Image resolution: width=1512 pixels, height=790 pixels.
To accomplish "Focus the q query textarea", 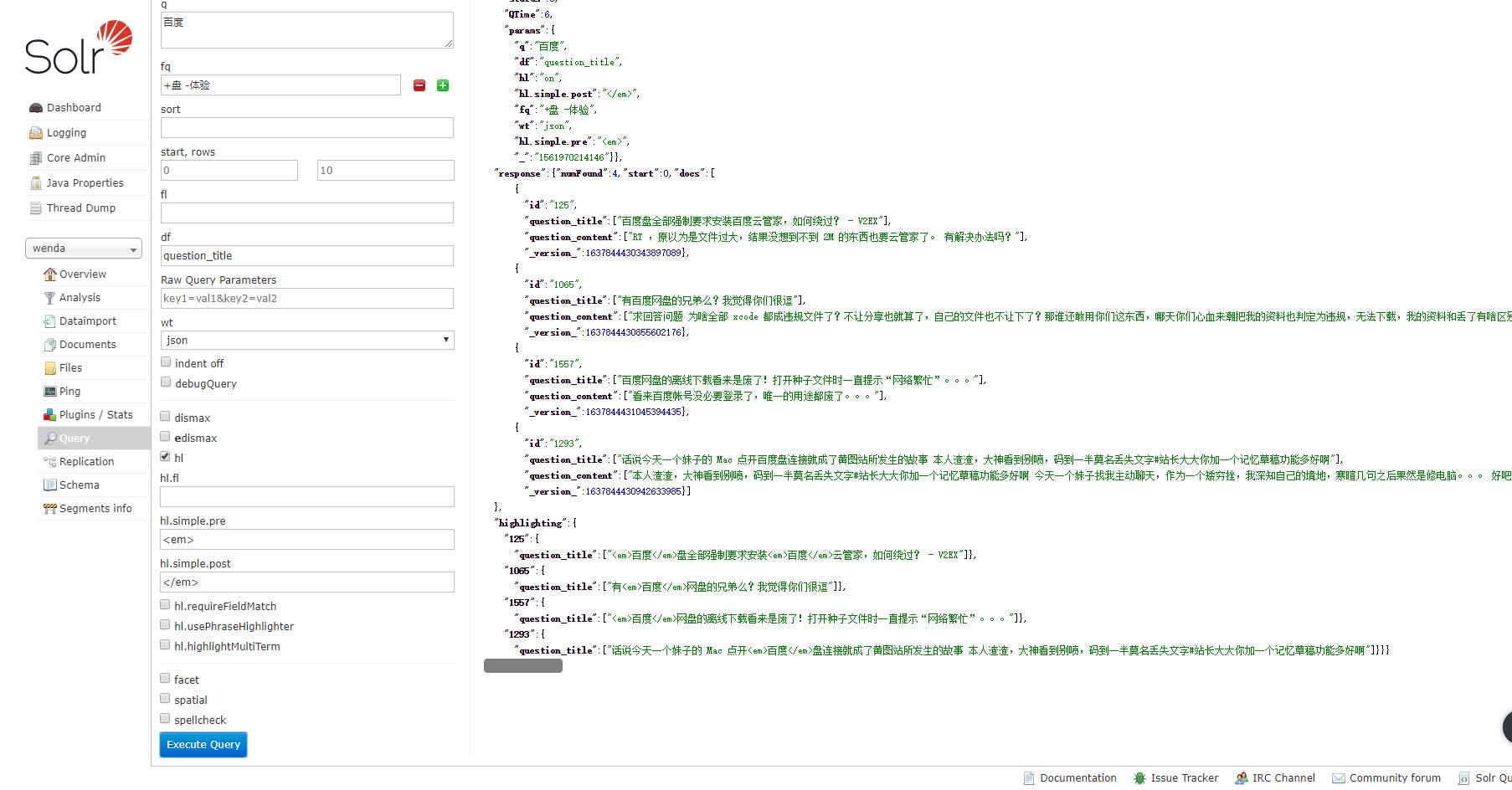I will coord(307,30).
